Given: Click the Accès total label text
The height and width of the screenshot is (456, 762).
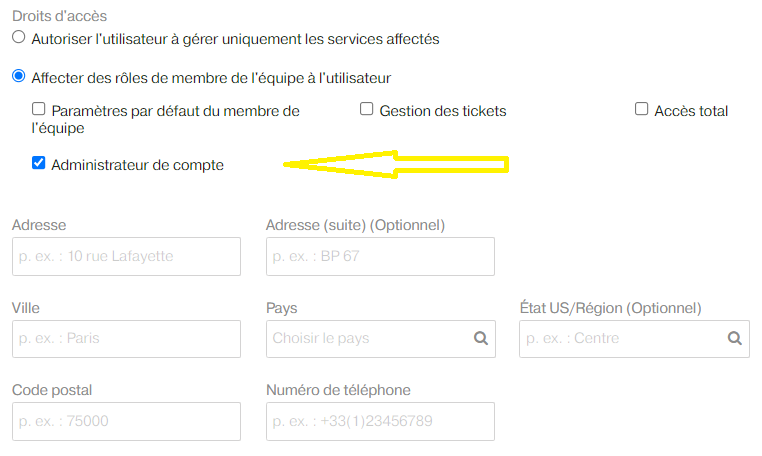Looking at the screenshot, I should [691, 111].
